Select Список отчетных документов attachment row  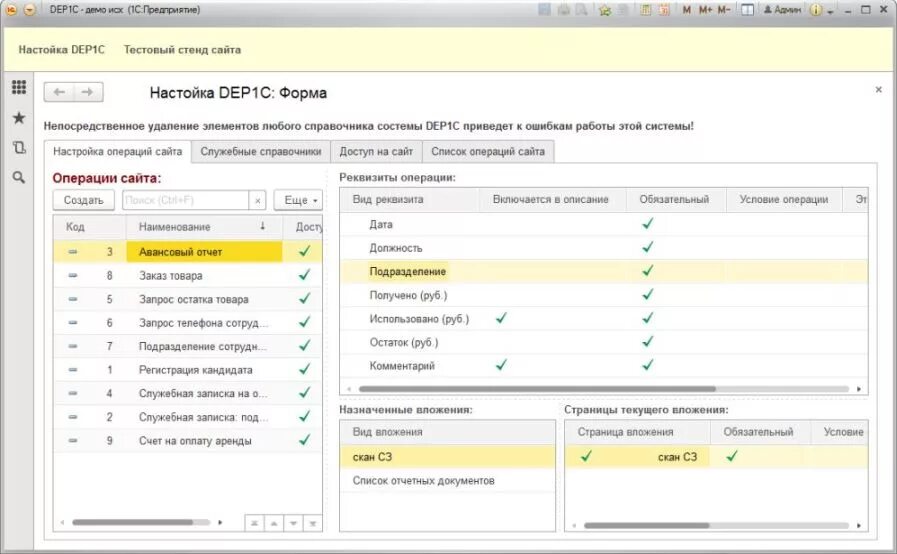point(447,481)
